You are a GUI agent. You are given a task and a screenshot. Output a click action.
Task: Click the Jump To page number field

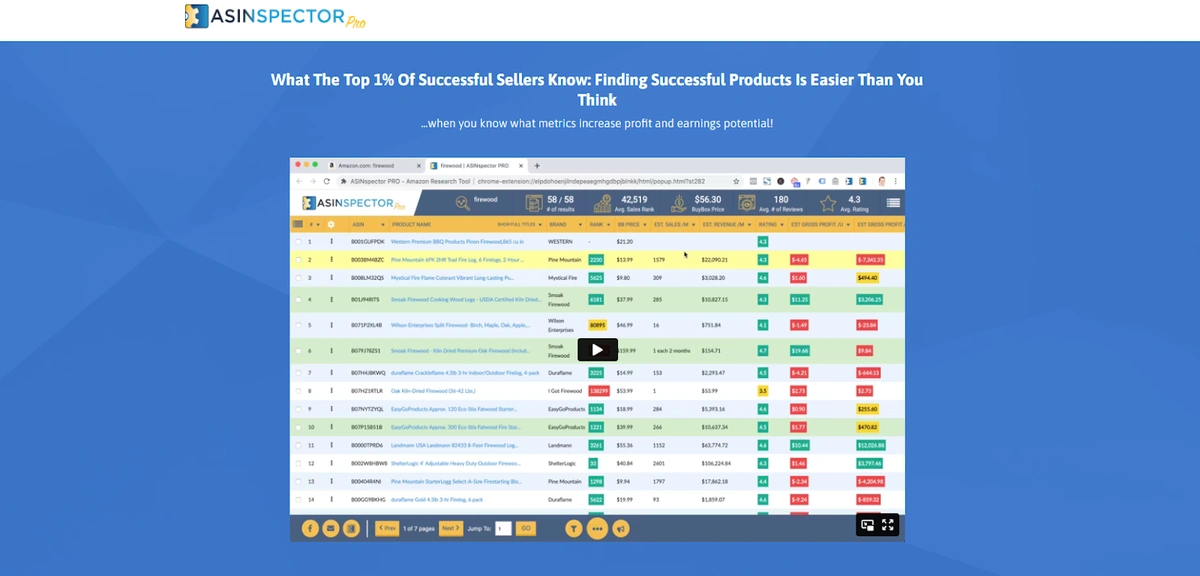[x=503, y=528]
